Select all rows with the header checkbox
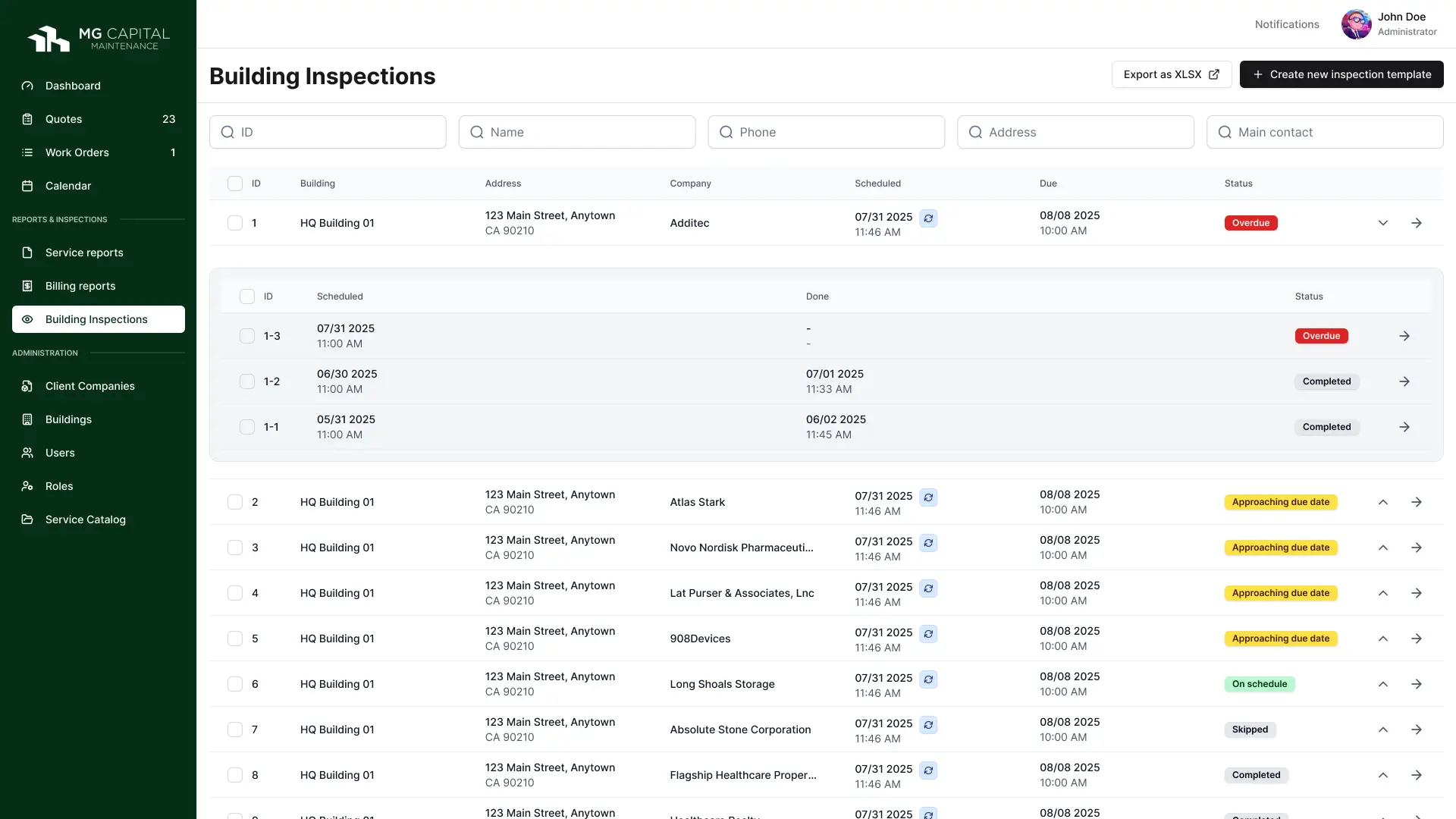The height and width of the screenshot is (819, 1456). 235,184
